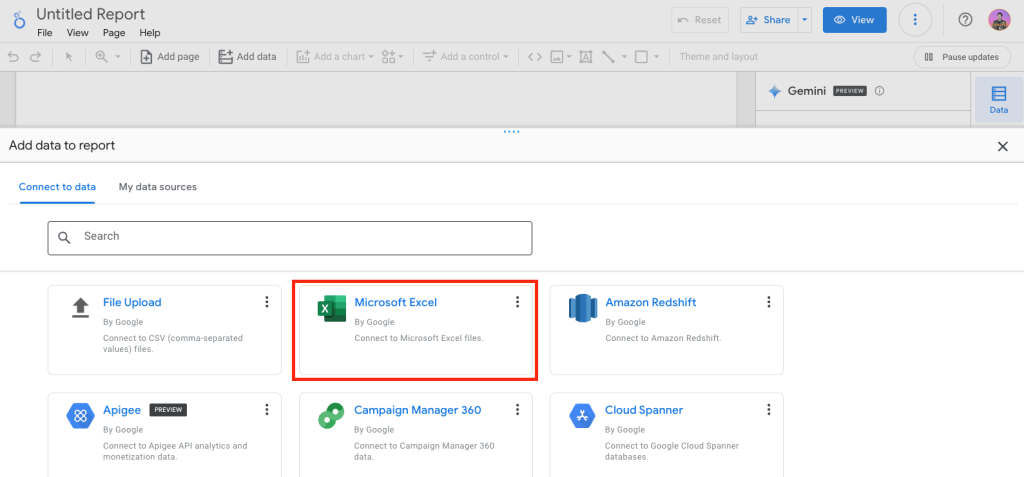This screenshot has width=1024, height=477.
Task: Select the rectangle shape tool icon
Action: click(641, 57)
